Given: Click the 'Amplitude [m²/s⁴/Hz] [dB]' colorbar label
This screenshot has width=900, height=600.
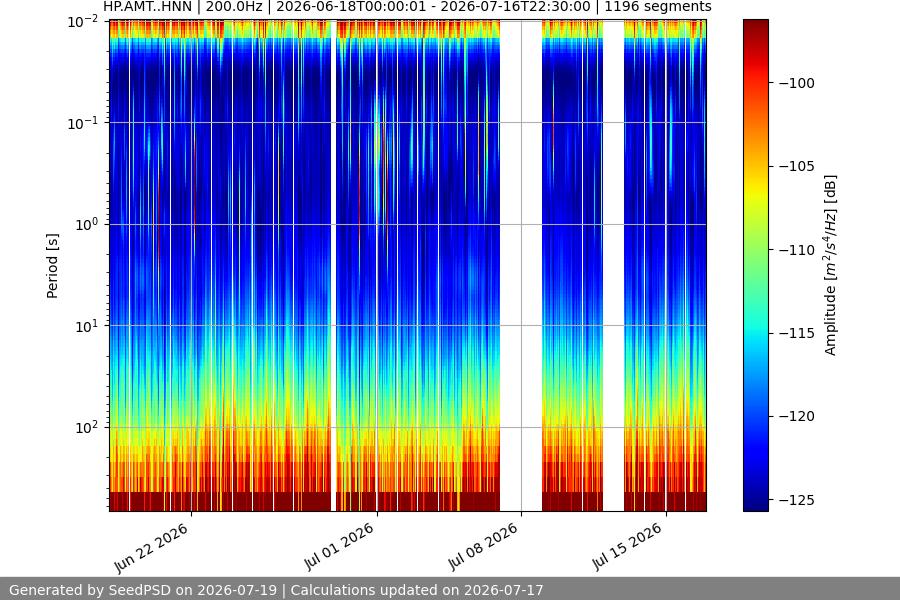Looking at the screenshot, I should (831, 265).
